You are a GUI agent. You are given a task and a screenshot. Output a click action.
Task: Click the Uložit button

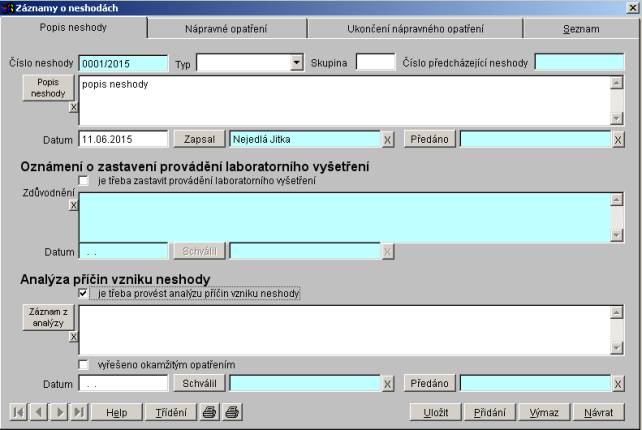[435, 412]
